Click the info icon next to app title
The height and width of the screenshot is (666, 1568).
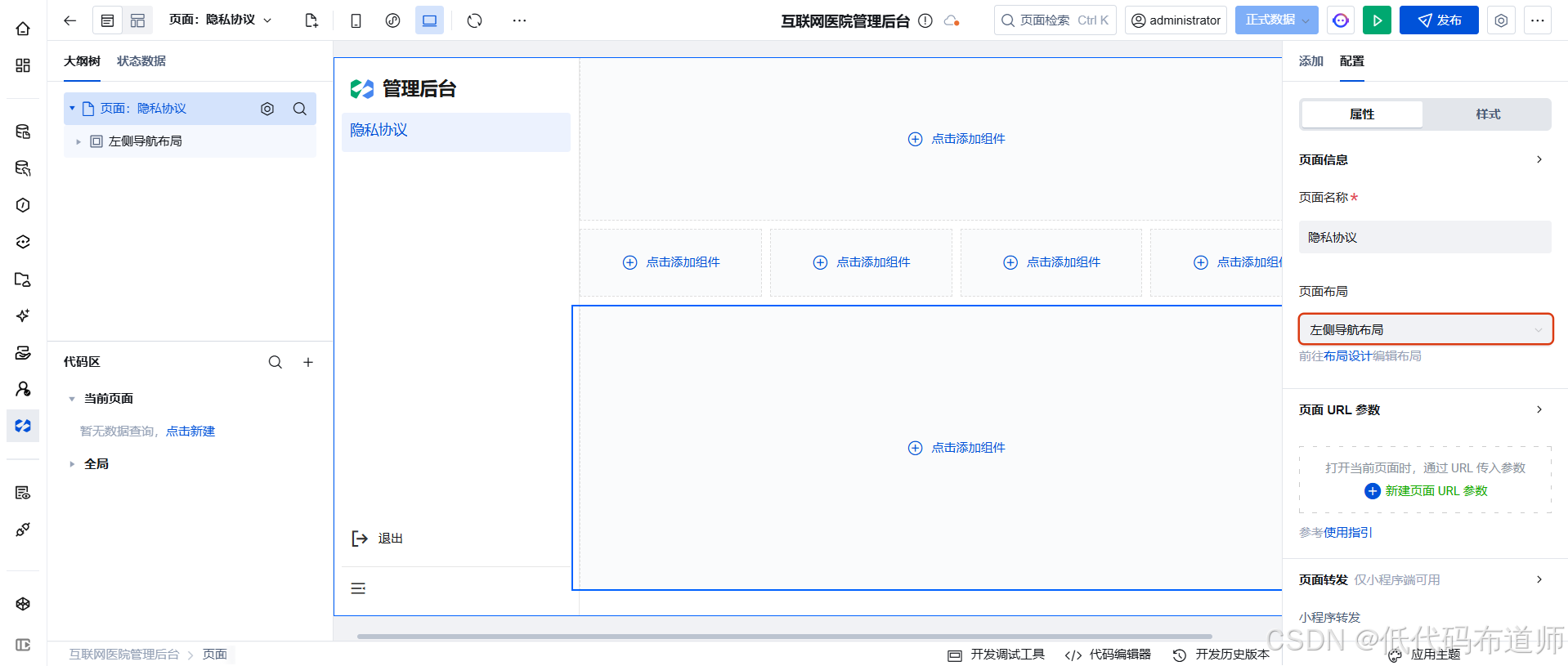925,20
